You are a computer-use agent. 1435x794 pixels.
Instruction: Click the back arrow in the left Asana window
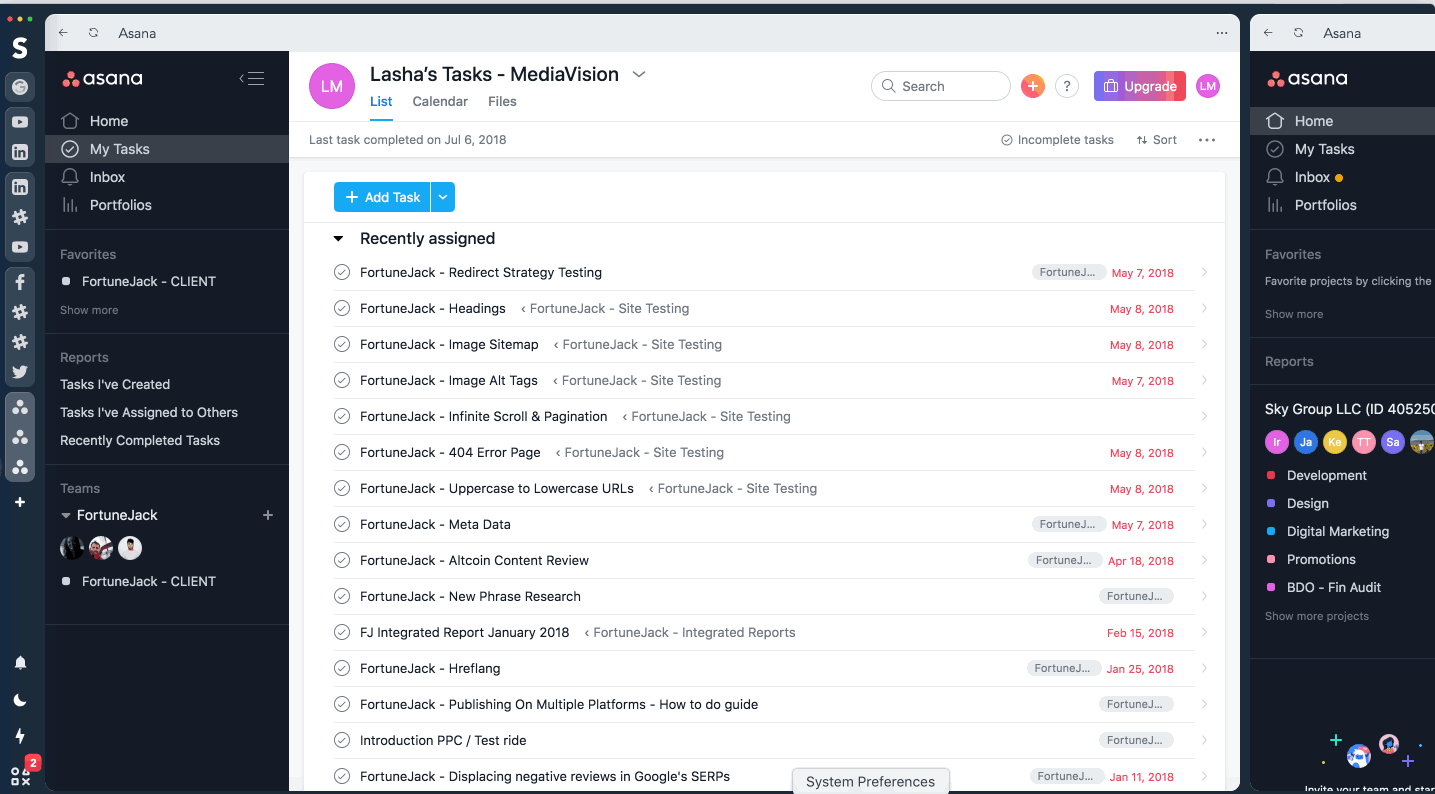63,33
